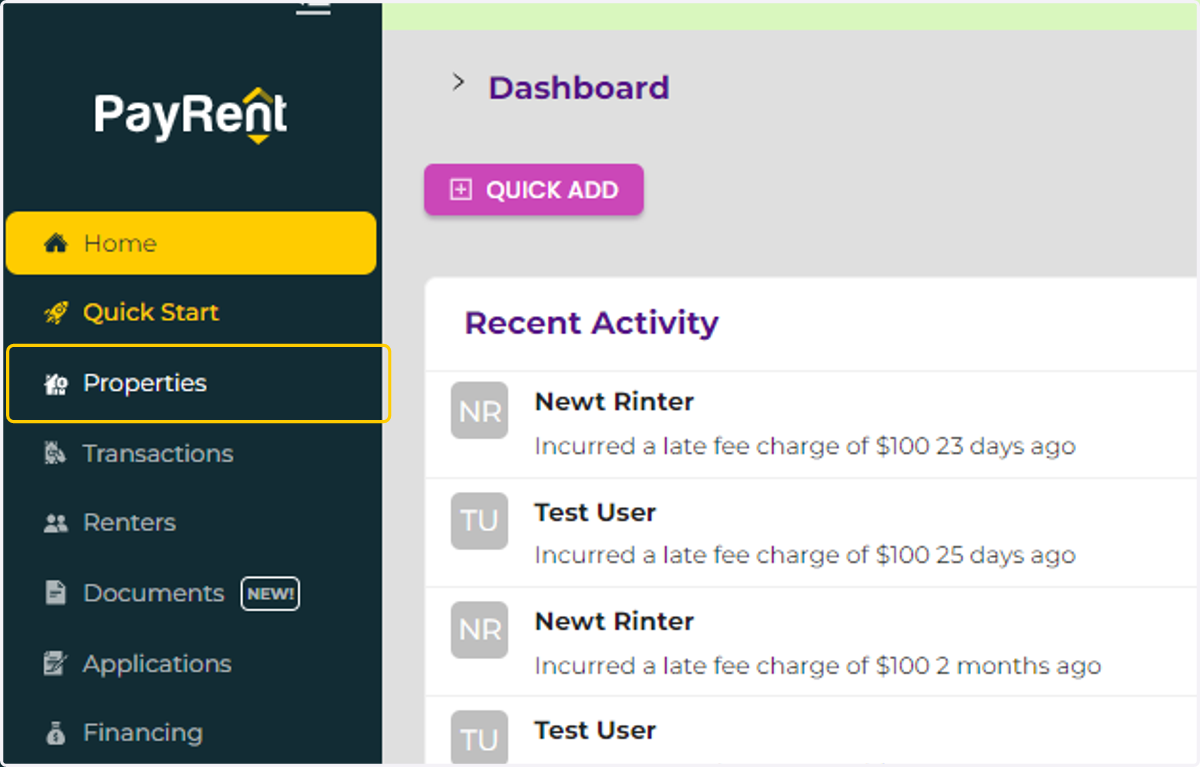Click the Quick Start rocket icon
Screen dimensions: 1200x767
(x=56, y=313)
